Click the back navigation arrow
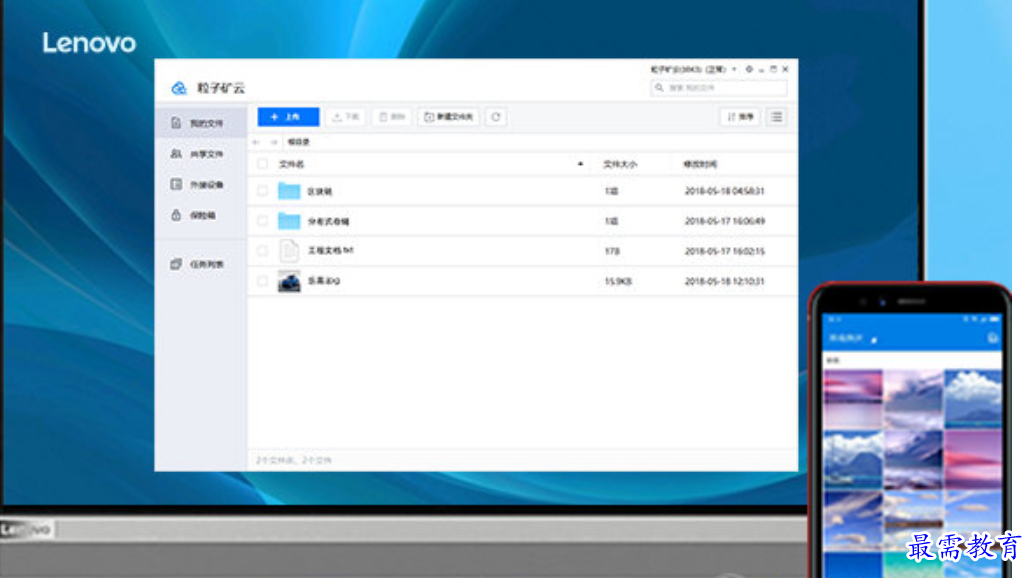 [257, 142]
